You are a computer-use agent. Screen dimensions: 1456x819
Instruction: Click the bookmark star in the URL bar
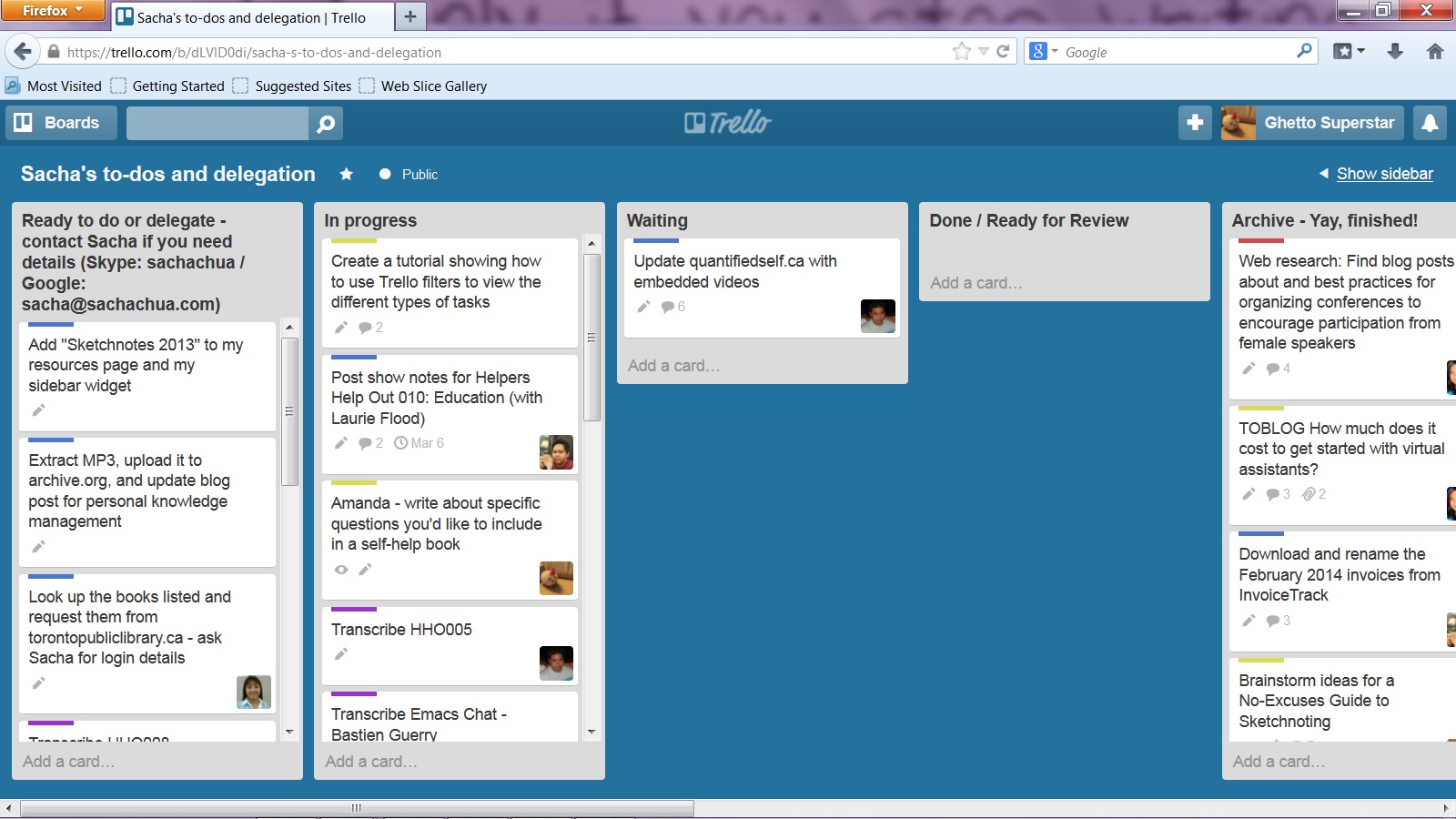[961, 52]
